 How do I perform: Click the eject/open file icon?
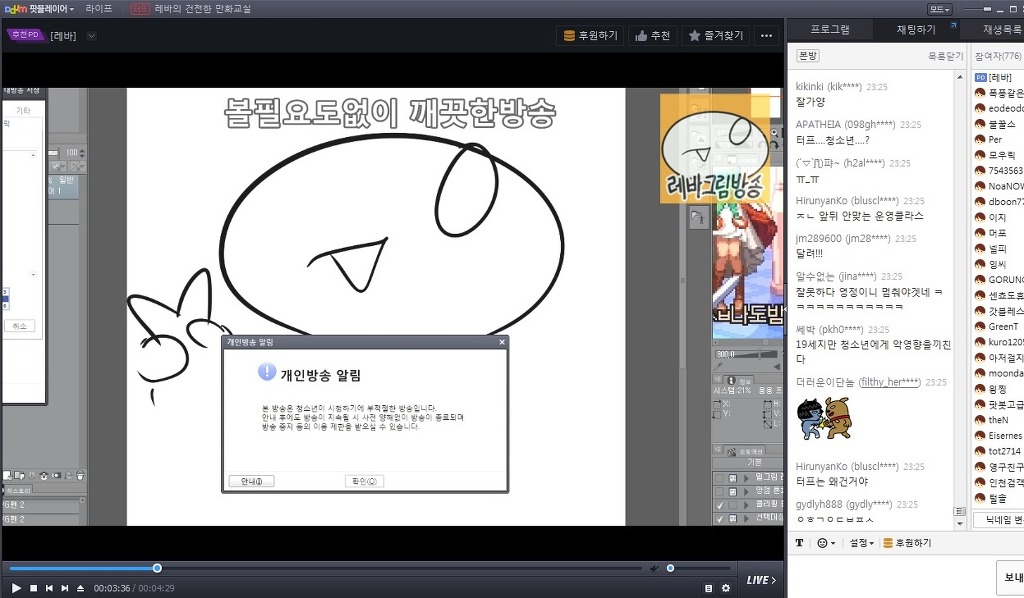[80, 588]
